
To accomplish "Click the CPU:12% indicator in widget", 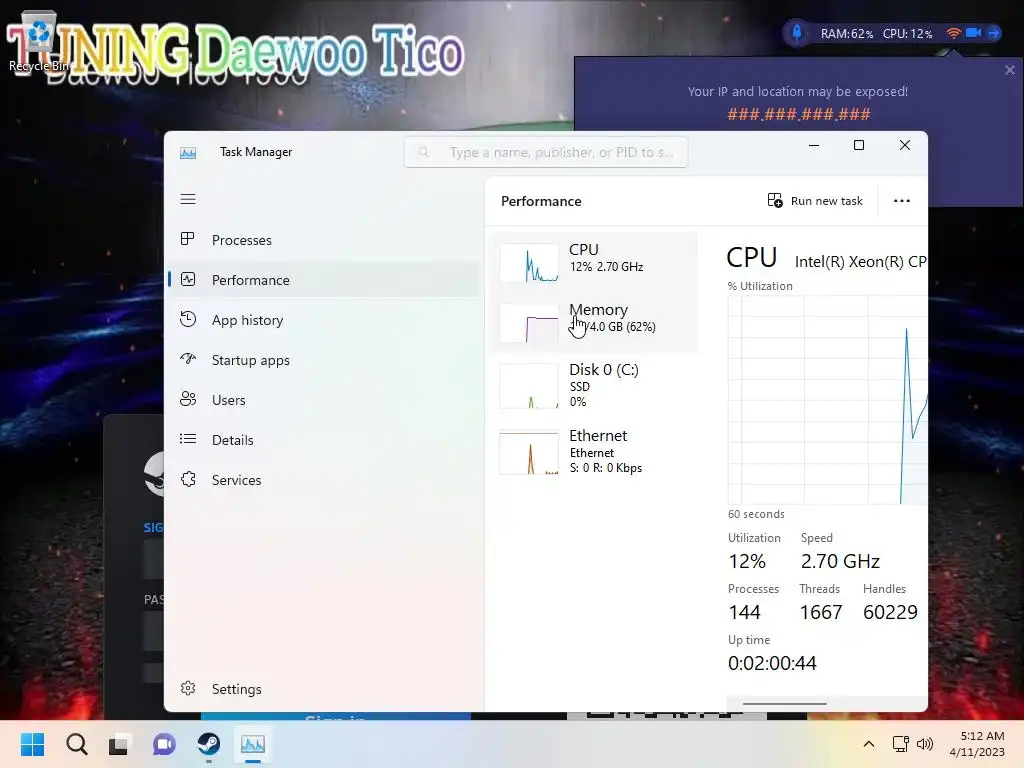I will point(907,33).
